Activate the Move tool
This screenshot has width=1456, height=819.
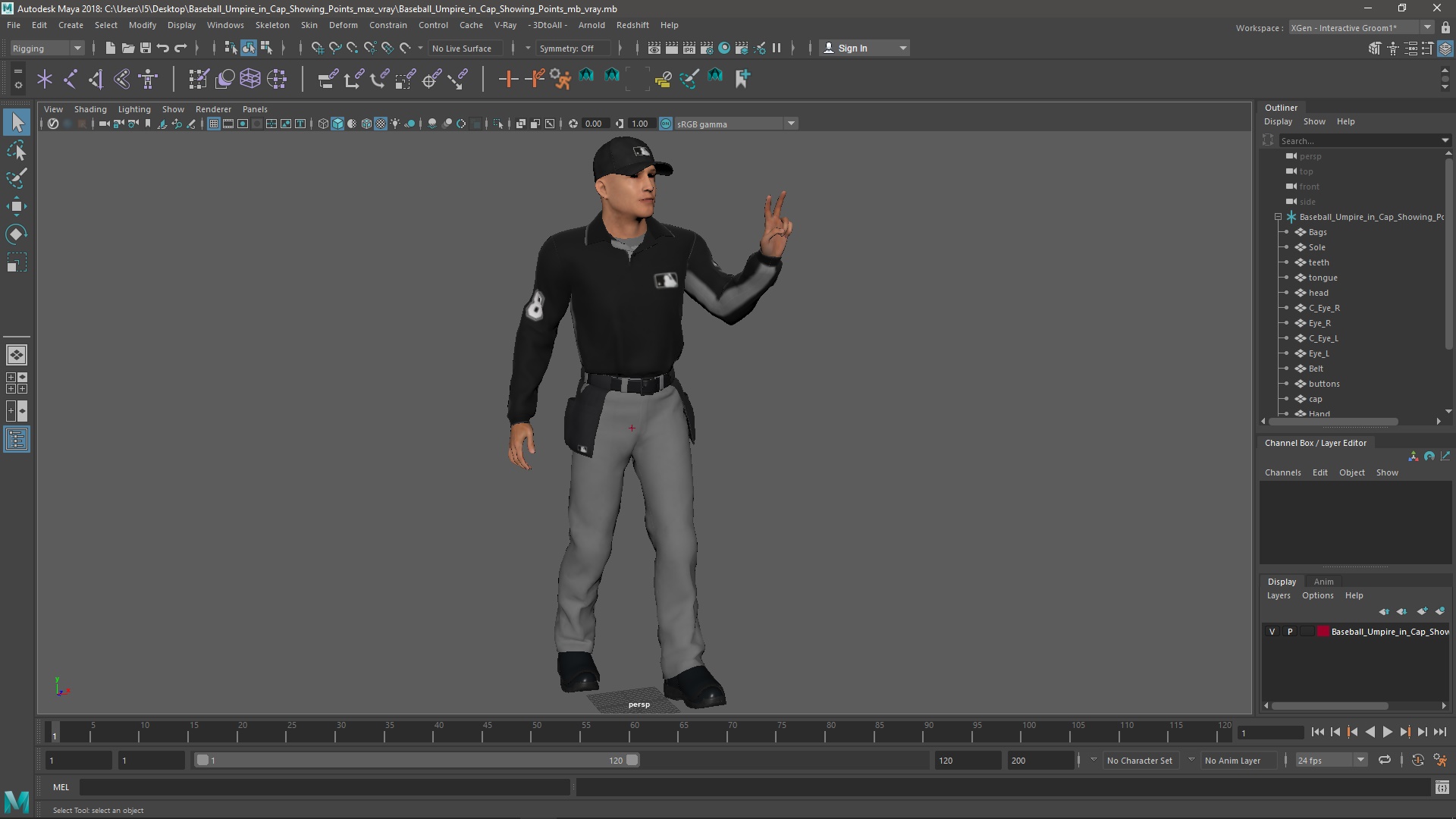click(x=17, y=206)
